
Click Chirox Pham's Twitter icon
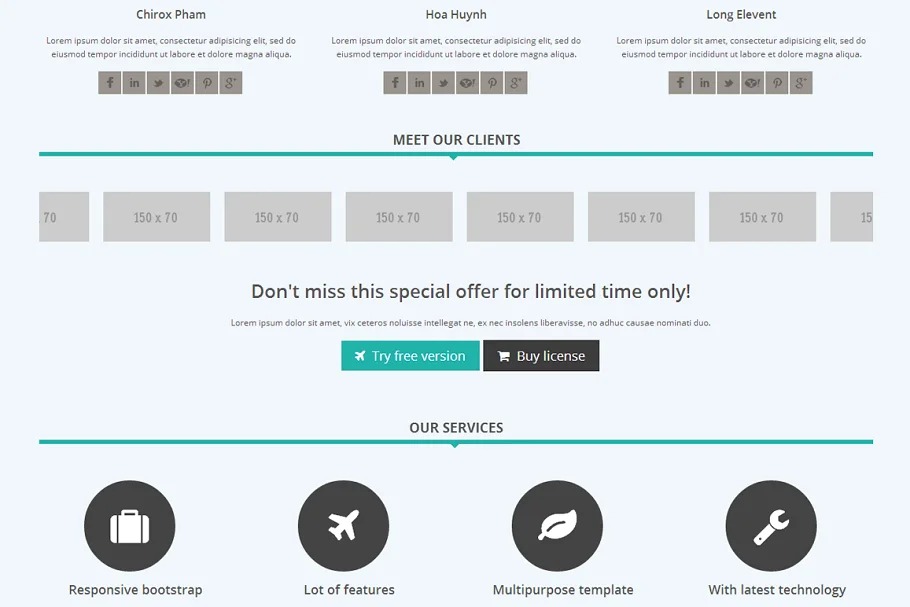pos(158,83)
